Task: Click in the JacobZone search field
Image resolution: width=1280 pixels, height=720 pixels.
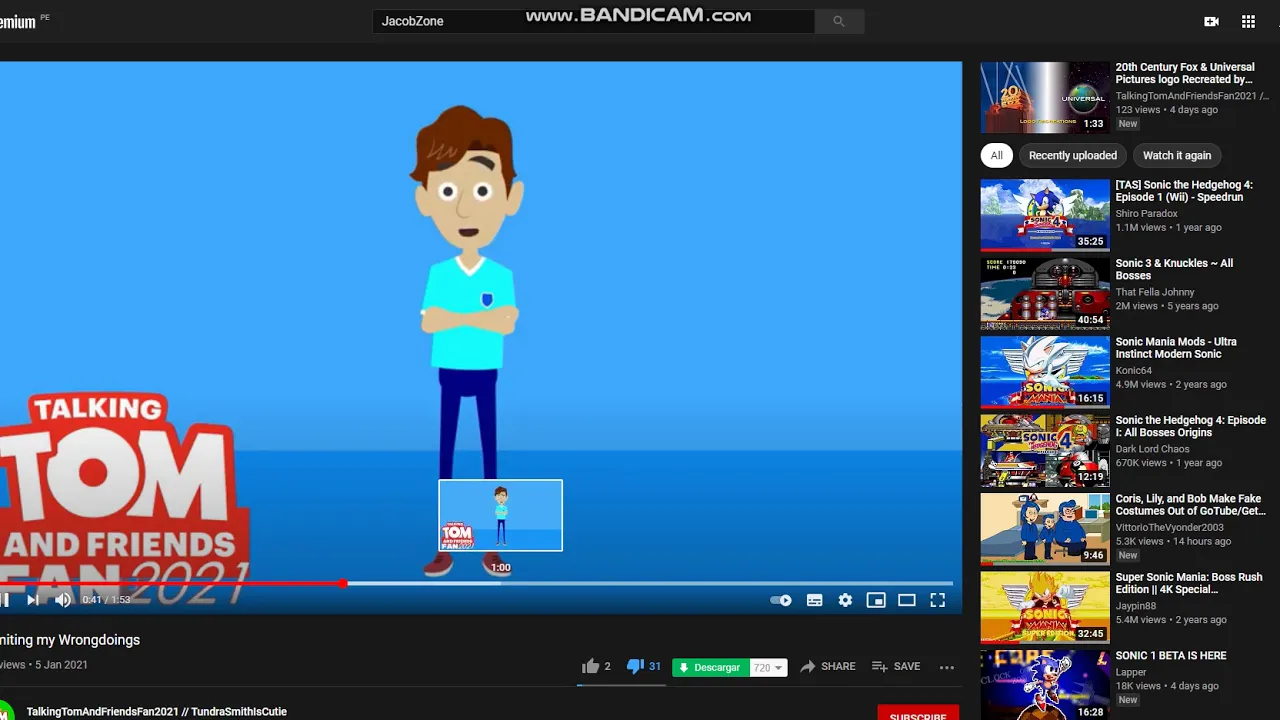Action: 594,21
